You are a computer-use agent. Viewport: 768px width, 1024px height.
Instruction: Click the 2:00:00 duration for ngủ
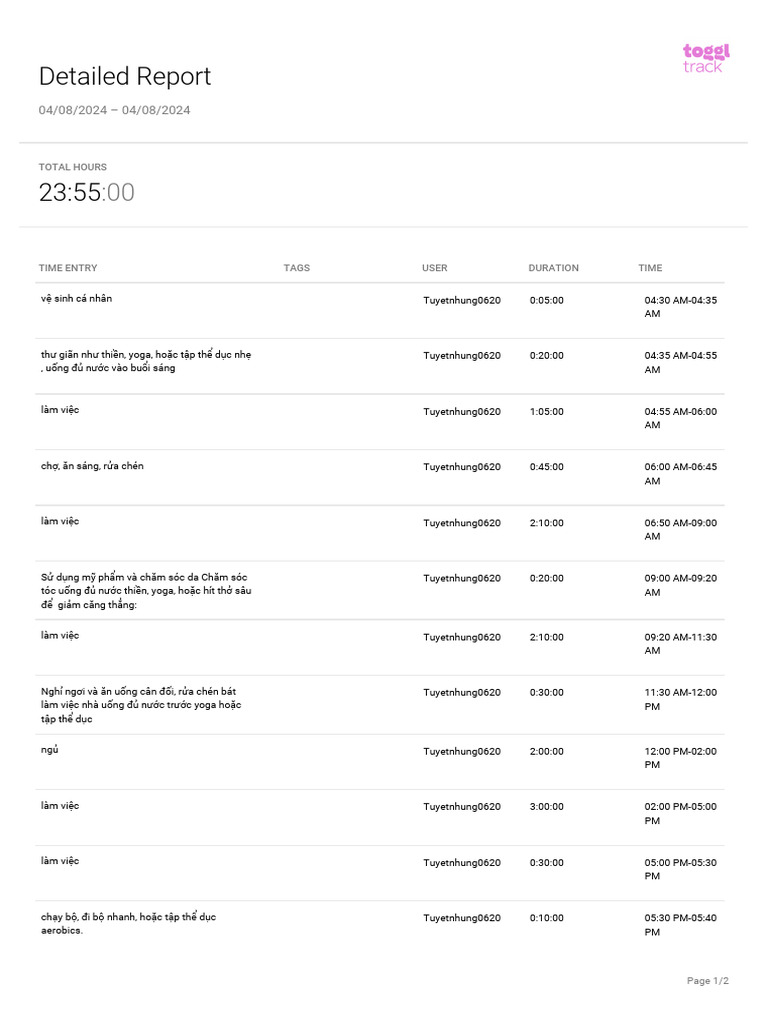(x=547, y=752)
